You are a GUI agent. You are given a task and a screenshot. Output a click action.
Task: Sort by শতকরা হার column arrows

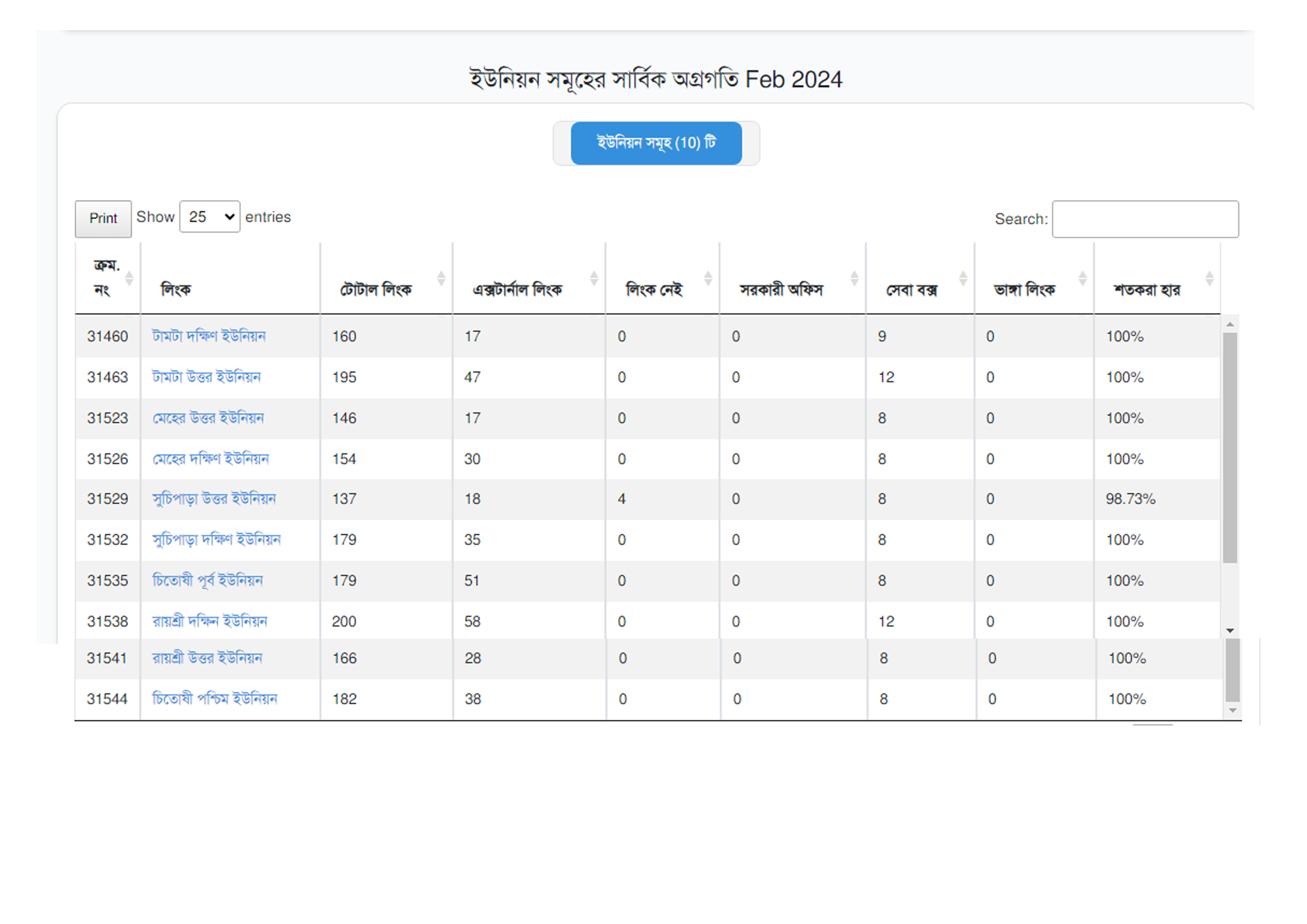coord(1209,278)
